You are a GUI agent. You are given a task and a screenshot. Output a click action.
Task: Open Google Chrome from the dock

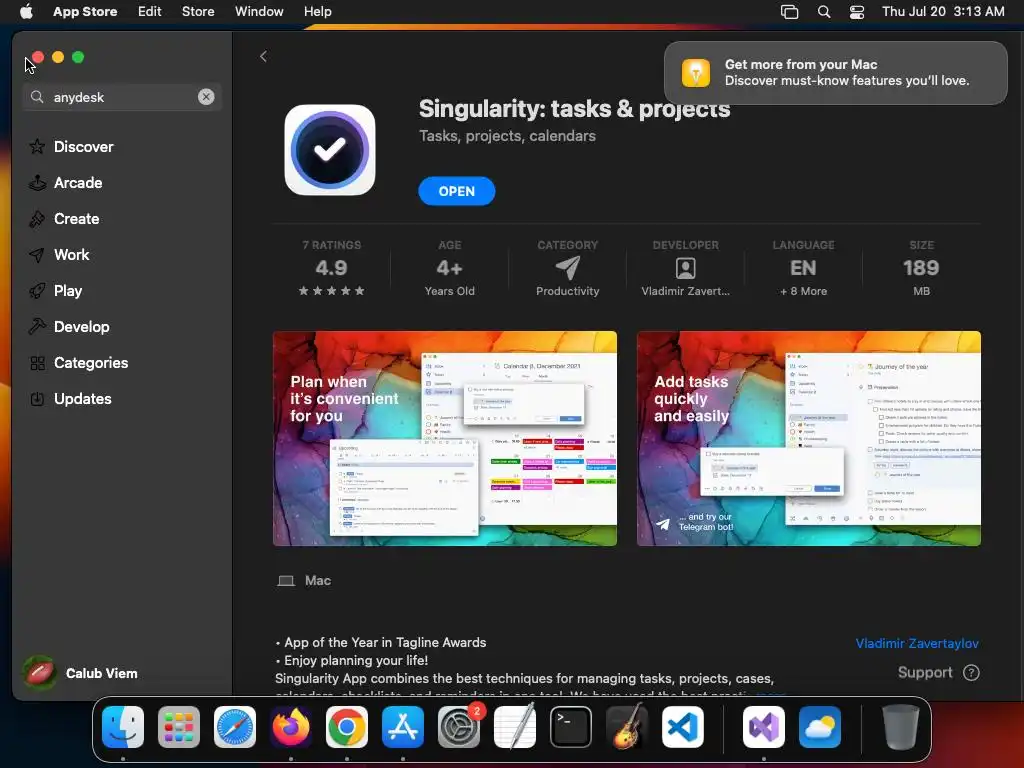pyautogui.click(x=347, y=727)
